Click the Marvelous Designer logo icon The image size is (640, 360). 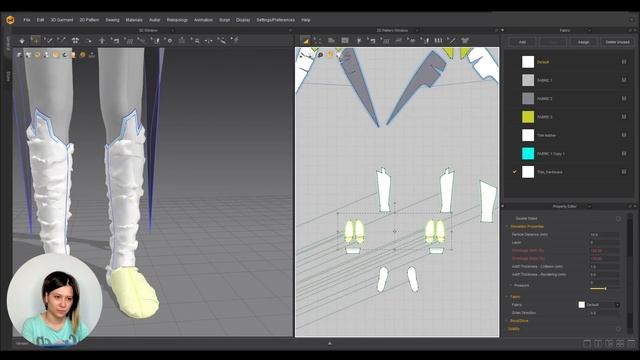click(10, 20)
